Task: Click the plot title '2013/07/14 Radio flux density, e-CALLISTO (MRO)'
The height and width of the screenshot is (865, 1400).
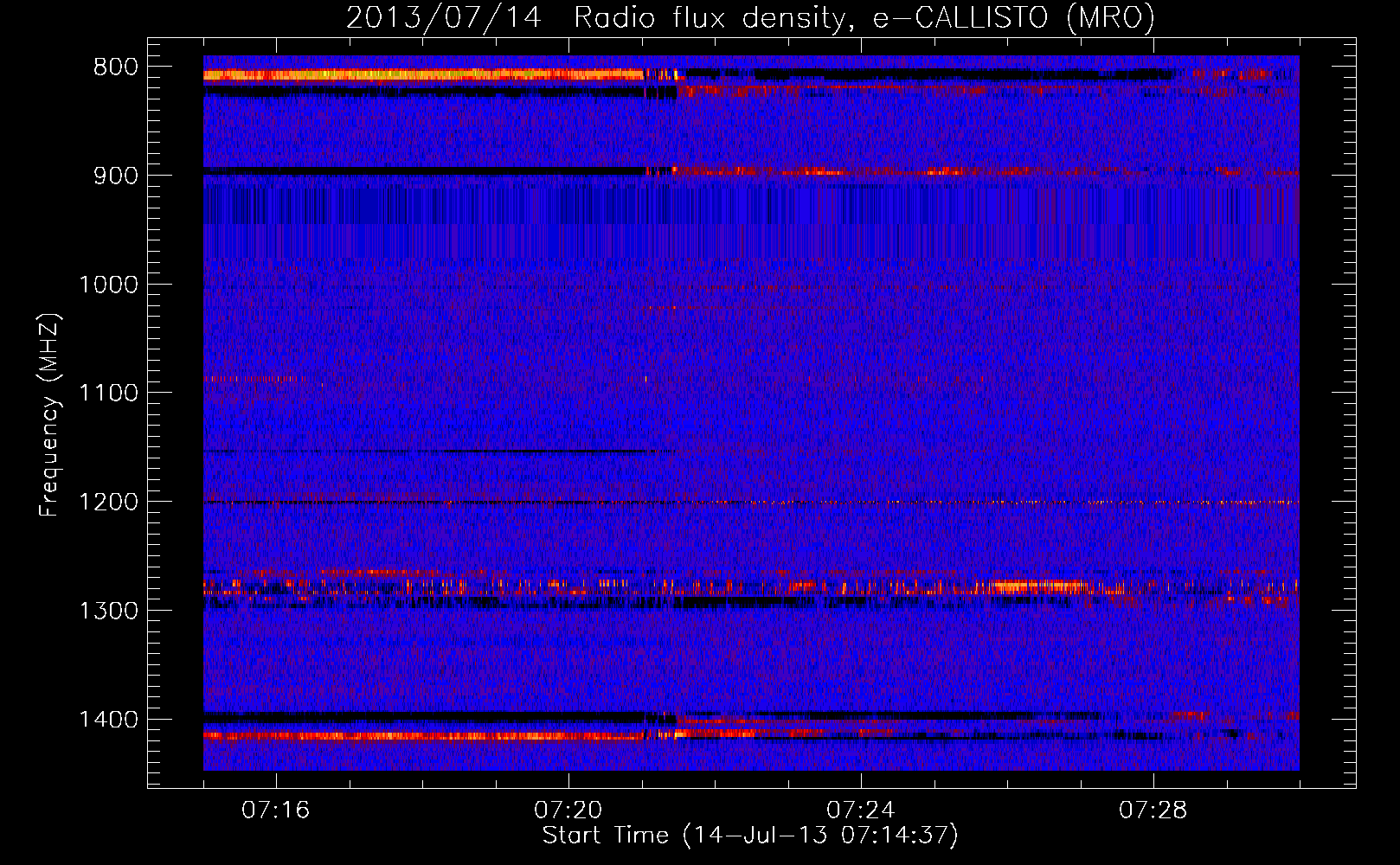Action: [750, 17]
